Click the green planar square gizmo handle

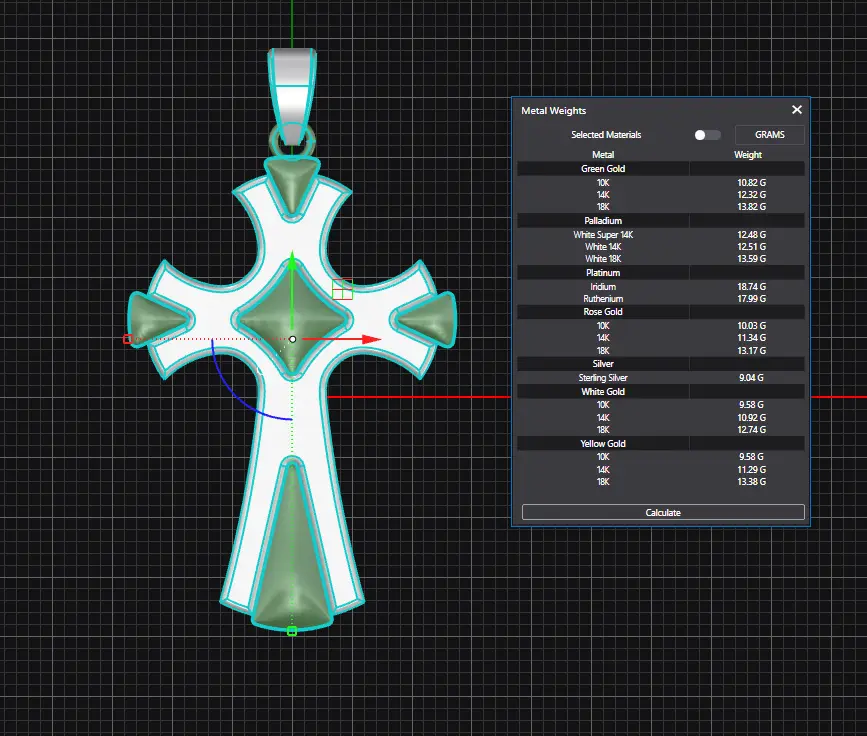tap(343, 289)
